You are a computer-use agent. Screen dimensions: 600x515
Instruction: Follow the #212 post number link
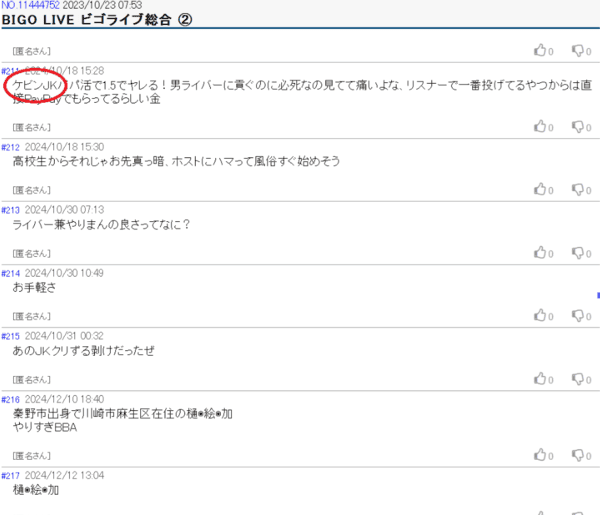point(10,148)
